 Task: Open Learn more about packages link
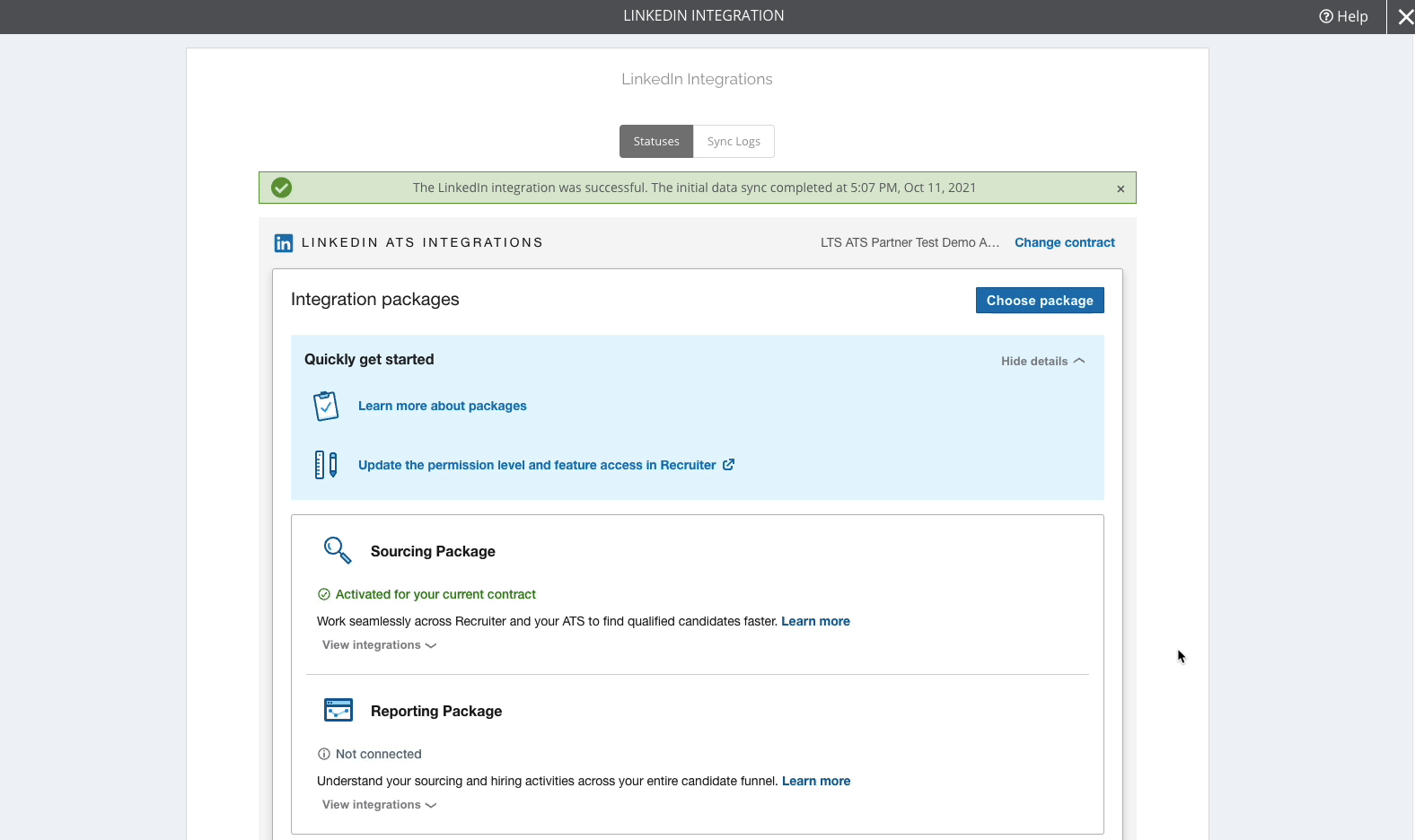point(443,406)
